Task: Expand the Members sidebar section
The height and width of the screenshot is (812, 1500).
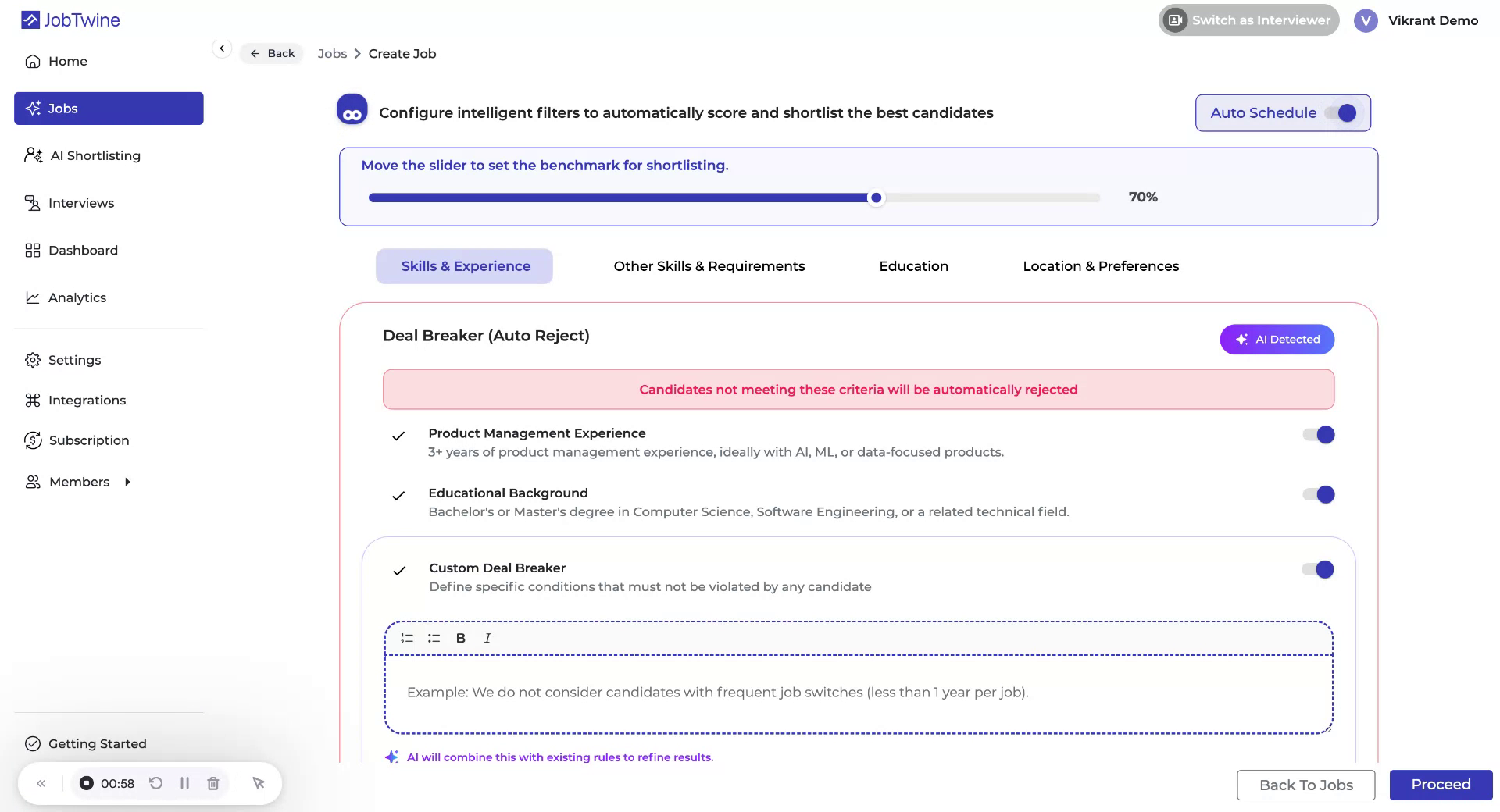Action: click(127, 482)
